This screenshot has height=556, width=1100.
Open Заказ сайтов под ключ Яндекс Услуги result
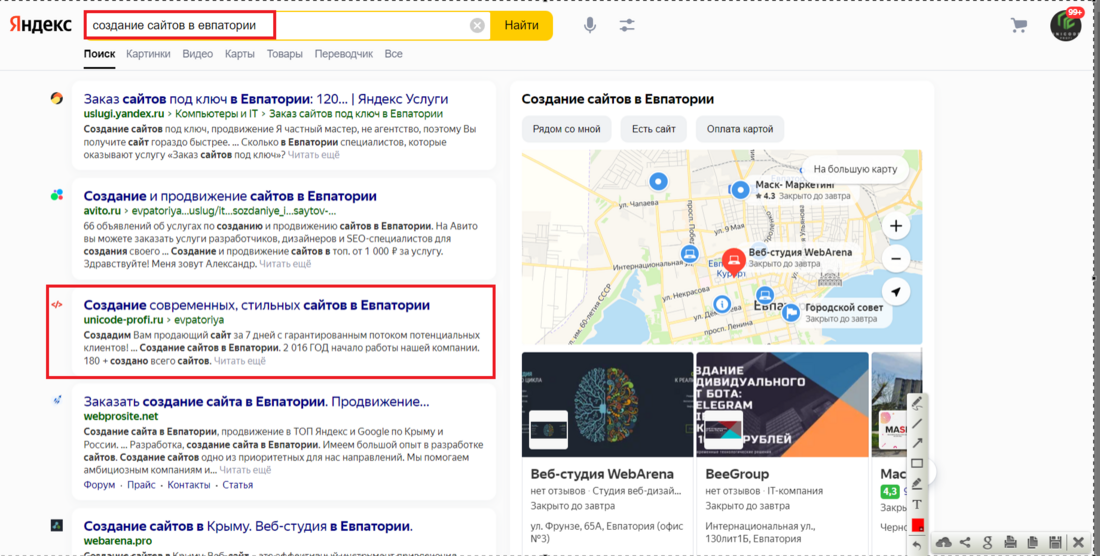pos(266,99)
